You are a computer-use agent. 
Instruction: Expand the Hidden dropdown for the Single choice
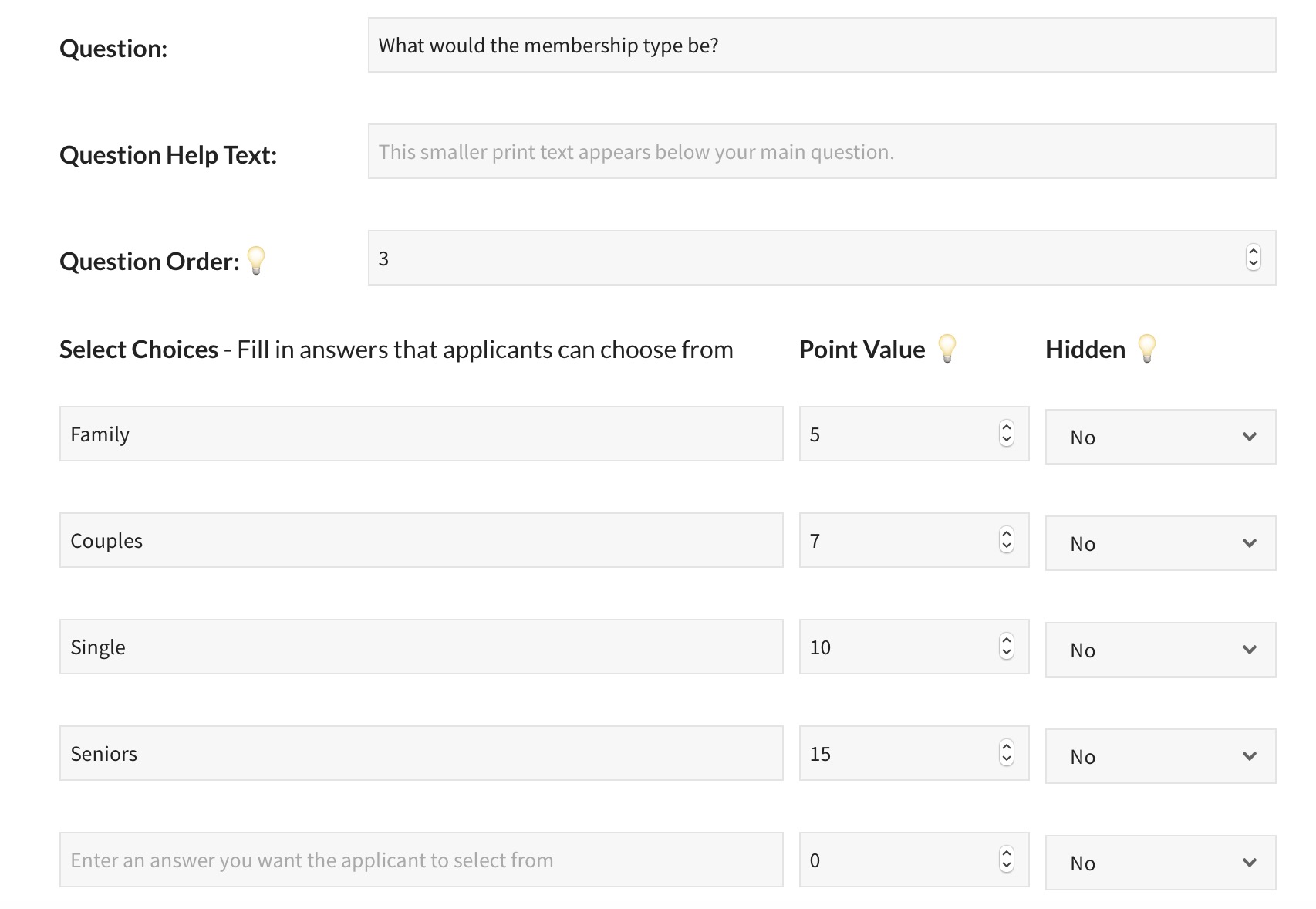1160,650
